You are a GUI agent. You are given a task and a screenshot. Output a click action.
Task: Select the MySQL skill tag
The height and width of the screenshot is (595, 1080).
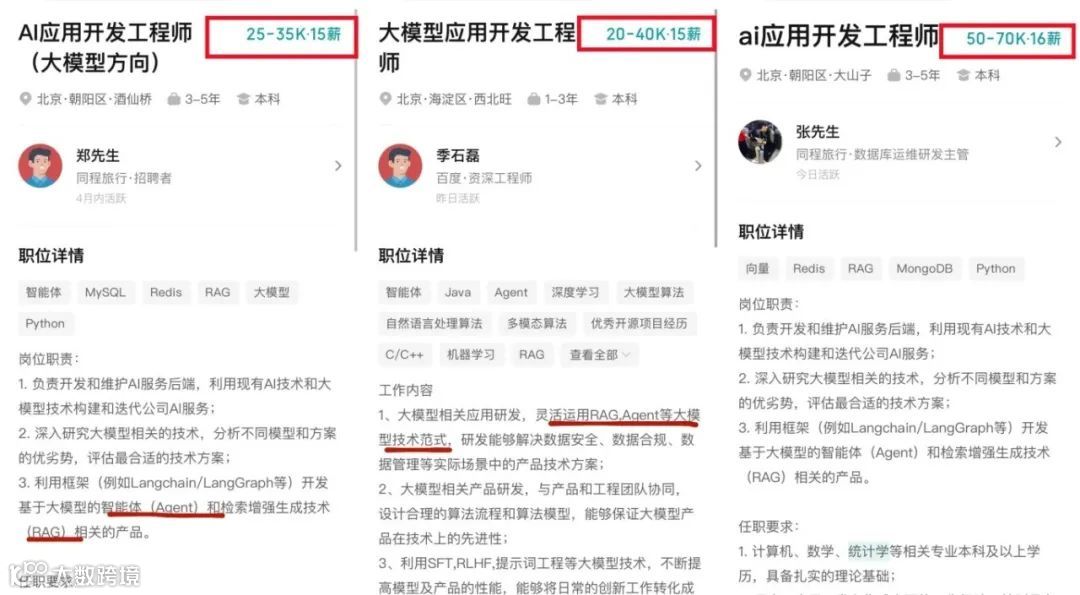click(105, 293)
